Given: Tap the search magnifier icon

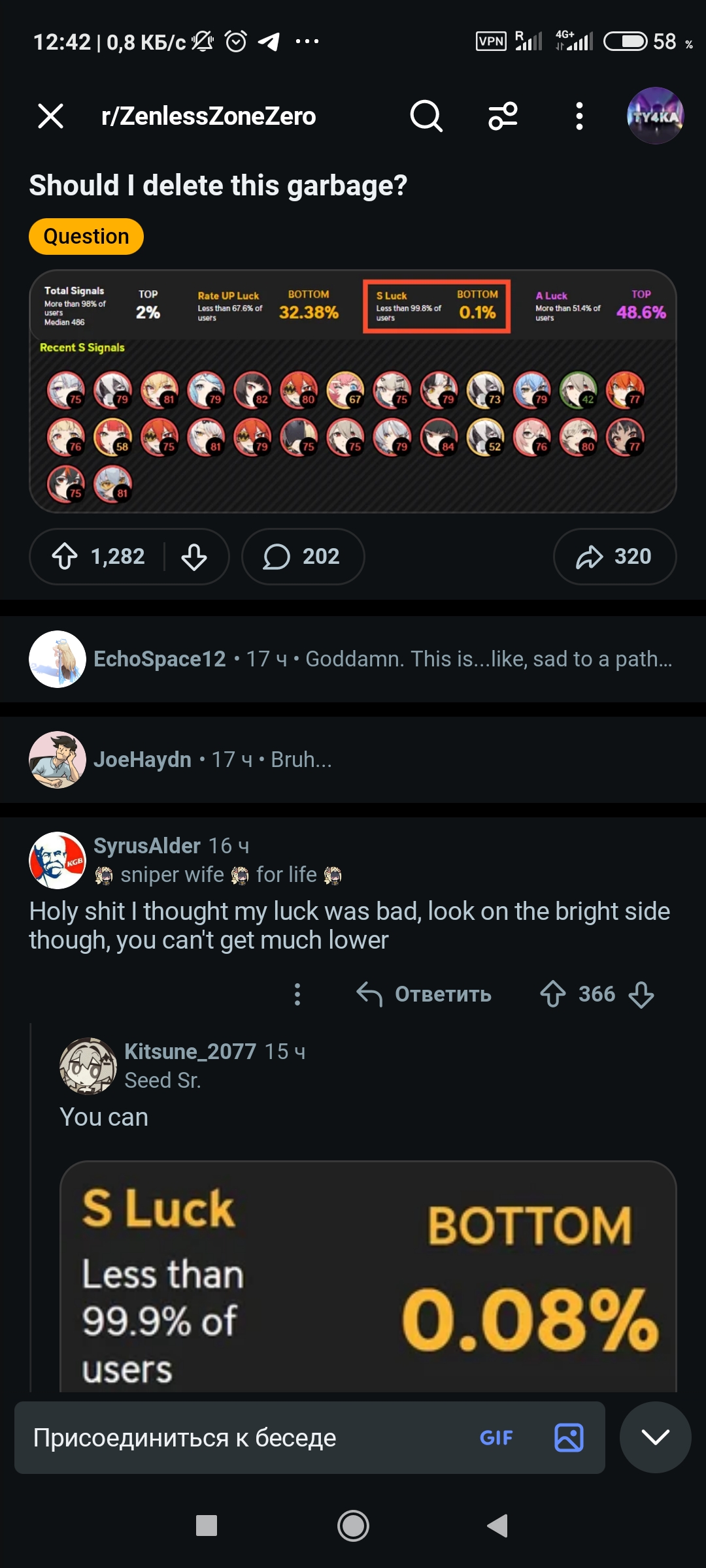Looking at the screenshot, I should (x=426, y=116).
